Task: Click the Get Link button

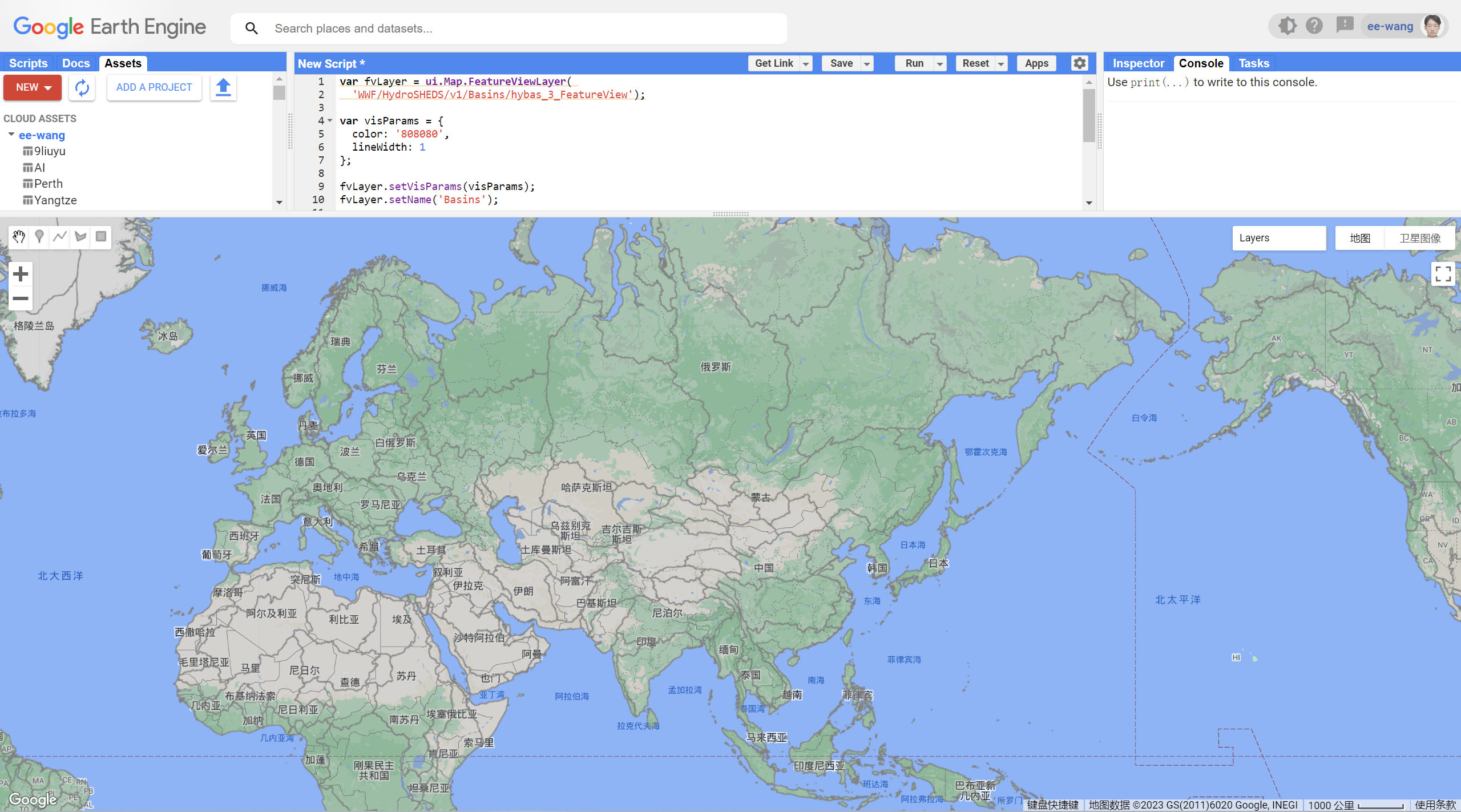Action: (774, 63)
